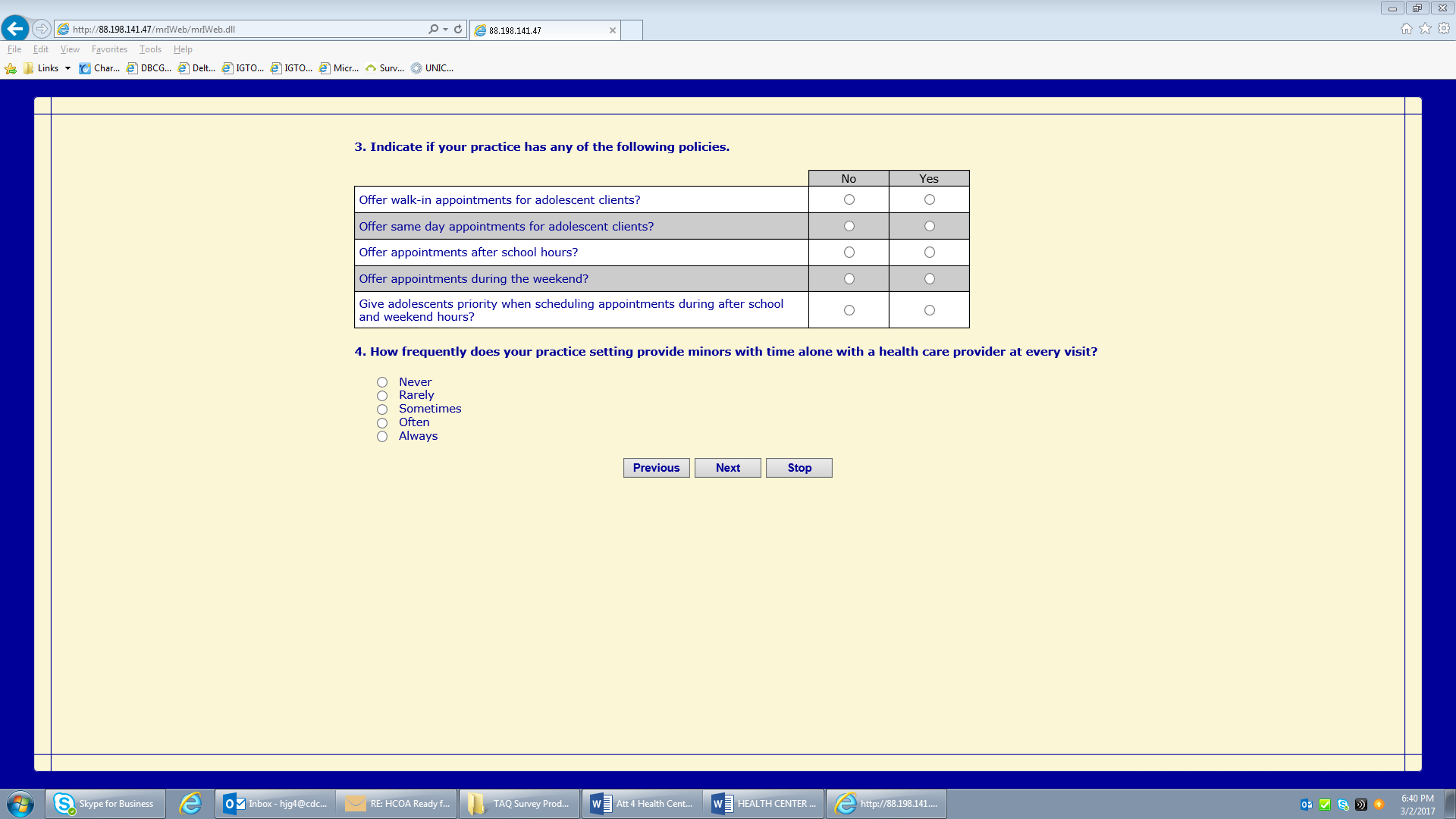The image size is (1456, 819).
Task: Click the address bar search magnifier icon
Action: pos(432,30)
